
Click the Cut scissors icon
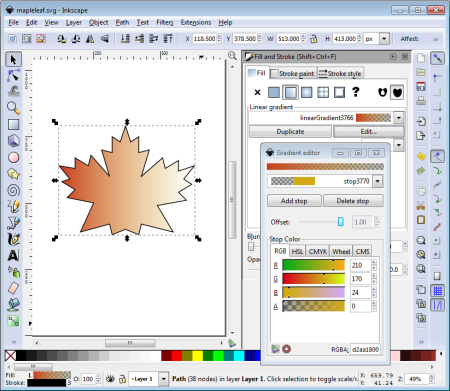coord(421,206)
